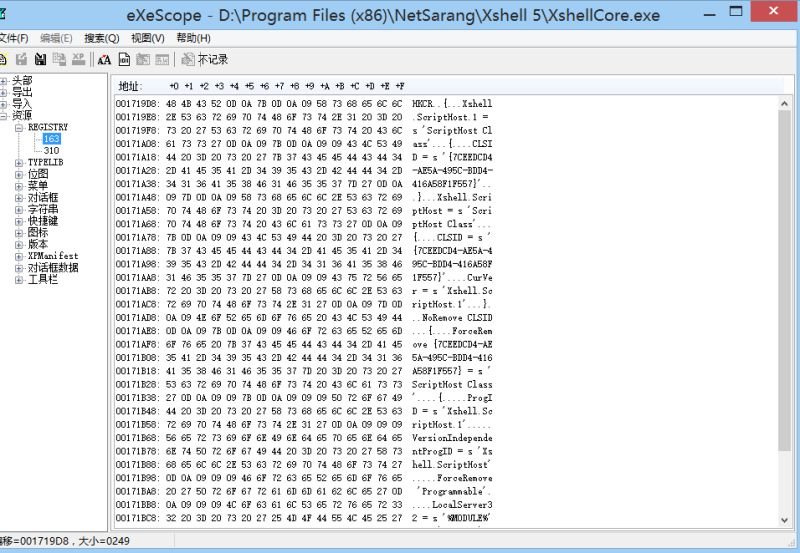This screenshot has height=553, width=800.
Task: Expand the 菜单 tree node
Action: pyautogui.click(x=19, y=186)
